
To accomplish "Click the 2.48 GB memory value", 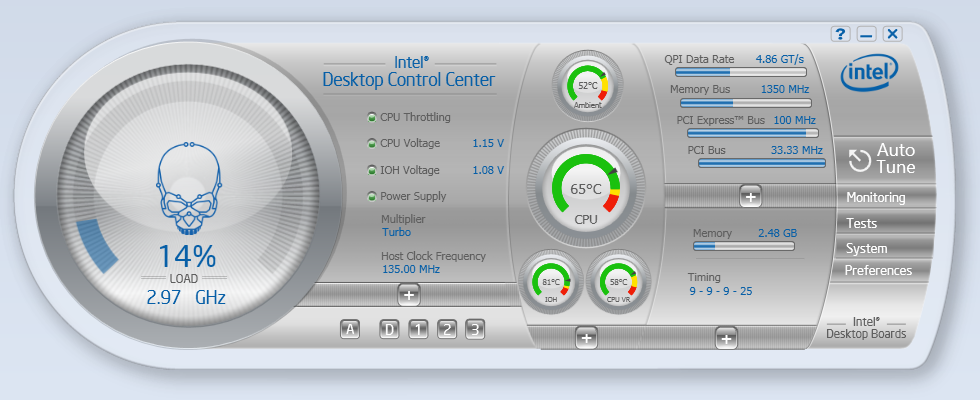I will tap(778, 233).
